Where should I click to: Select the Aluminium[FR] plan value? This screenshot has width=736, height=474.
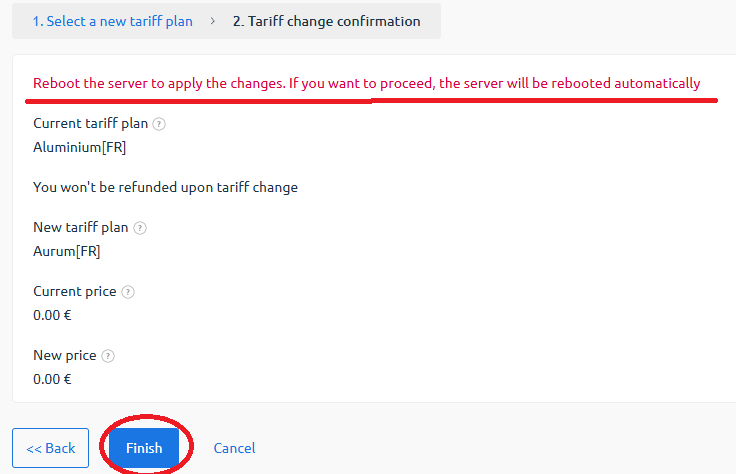point(79,147)
